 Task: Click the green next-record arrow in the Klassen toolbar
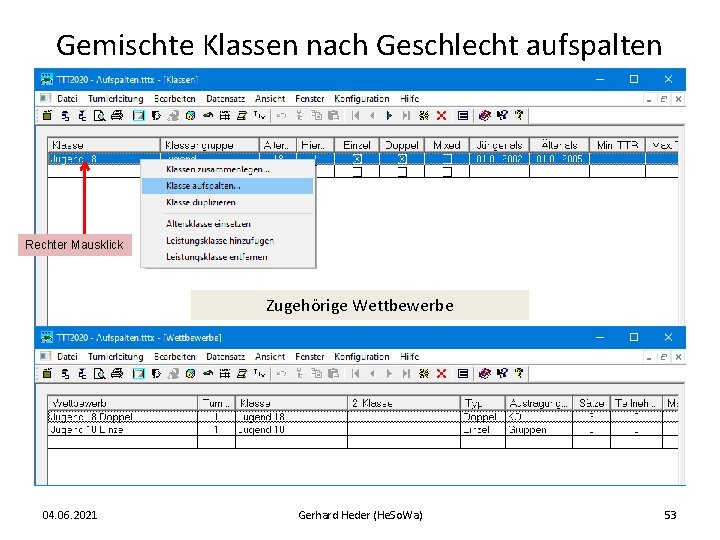389,116
